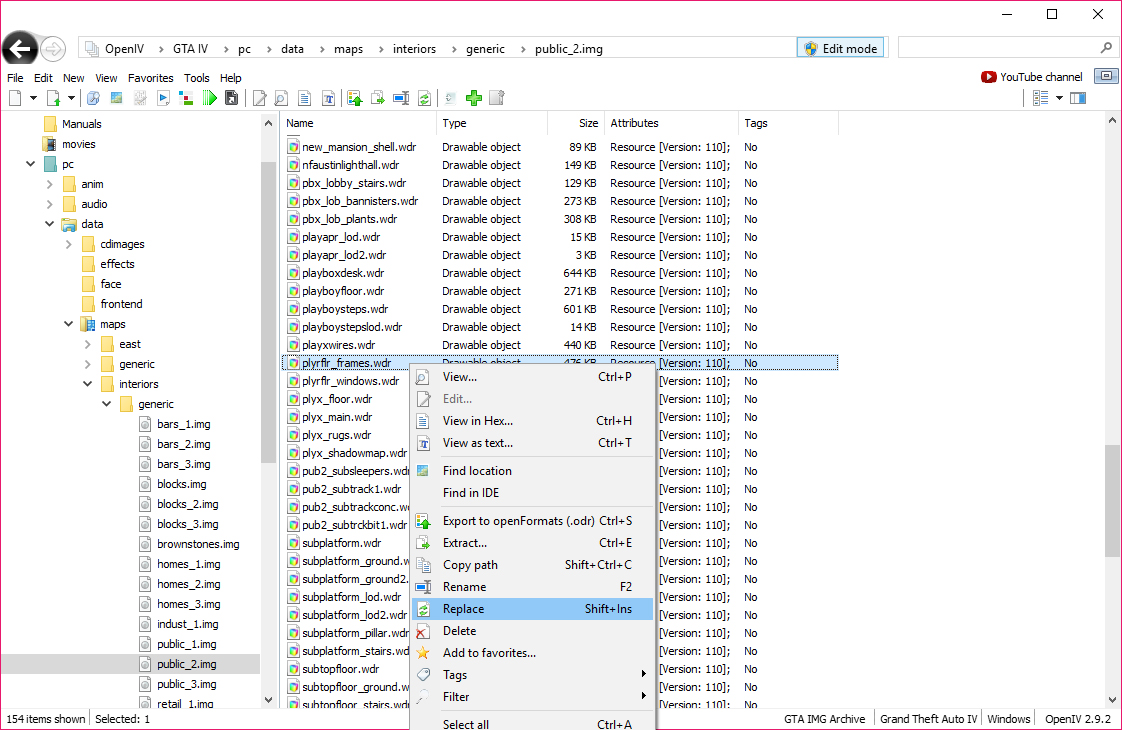Click the magnifier View toolbar icon
The height and width of the screenshot is (730, 1122).
pyautogui.click(x=281, y=98)
